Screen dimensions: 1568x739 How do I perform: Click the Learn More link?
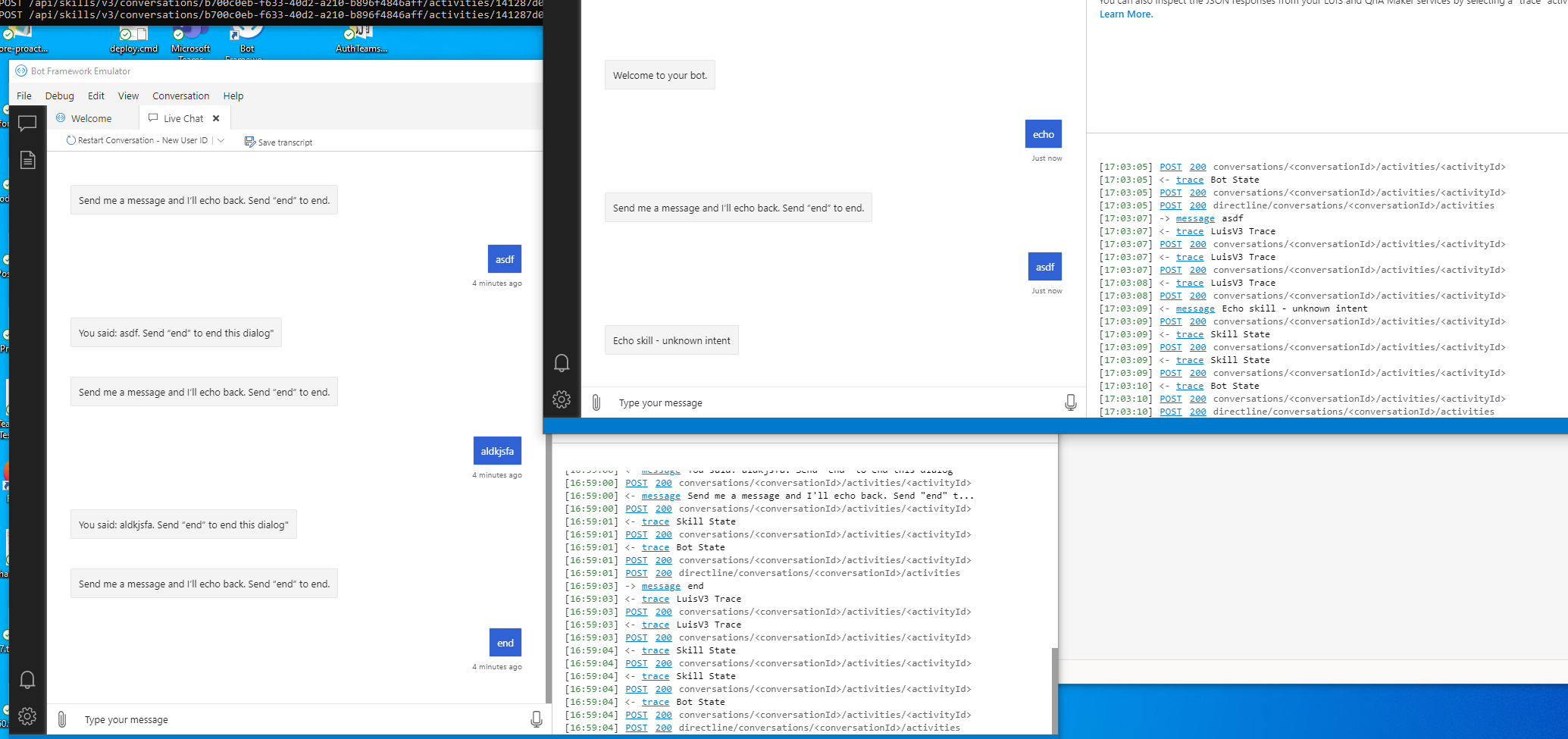pos(1125,14)
